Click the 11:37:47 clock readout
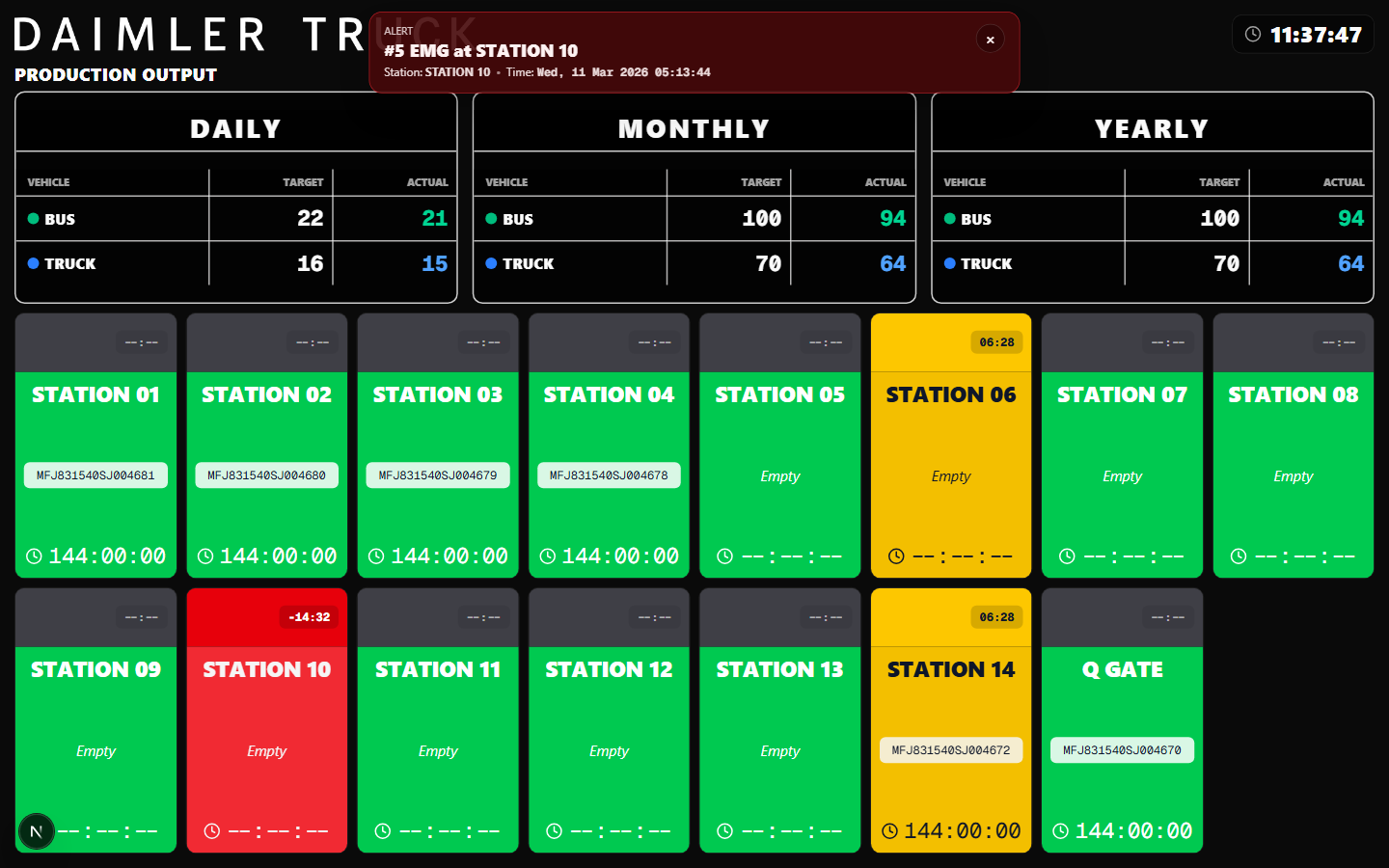Screen dimensions: 1389x868 tap(1316, 35)
